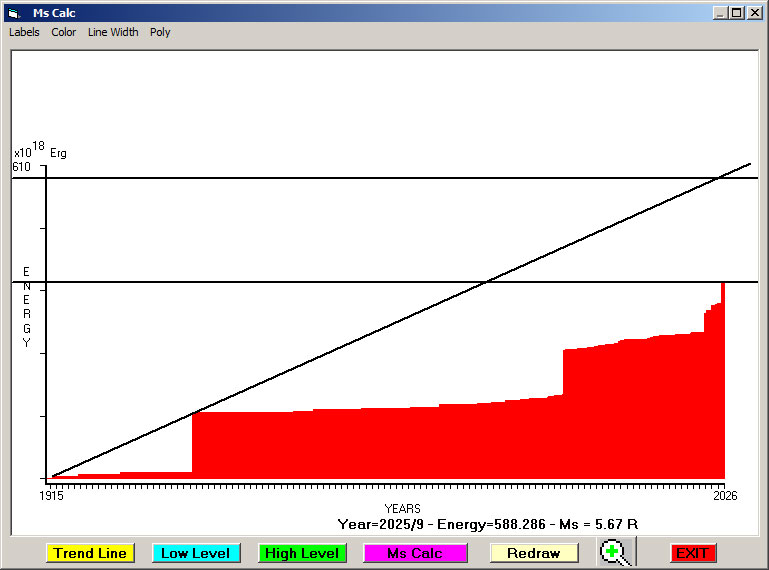The width and height of the screenshot is (769, 570).
Task: Open the Line Width menu
Action: (x=113, y=32)
